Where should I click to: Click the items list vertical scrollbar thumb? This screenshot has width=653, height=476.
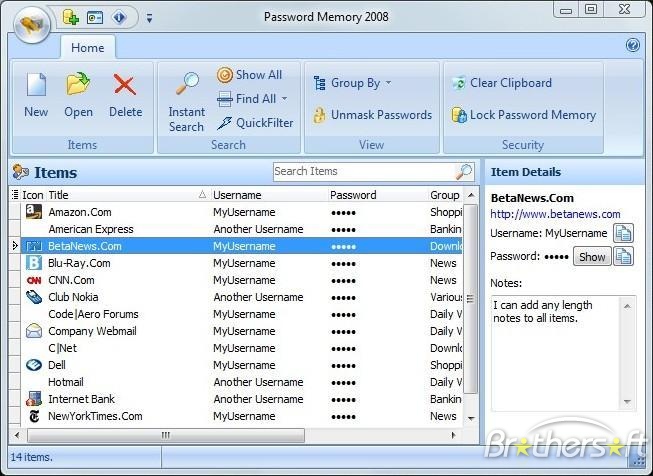click(471, 299)
